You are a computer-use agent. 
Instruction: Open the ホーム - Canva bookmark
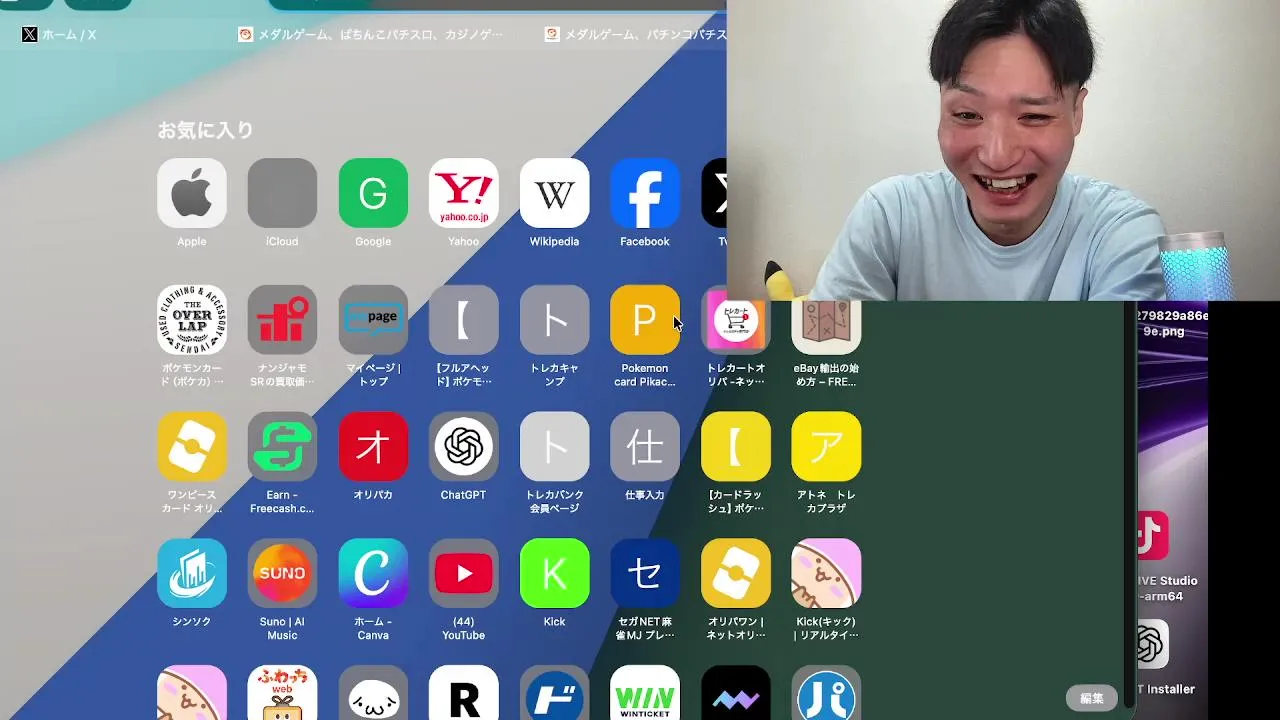(373, 573)
